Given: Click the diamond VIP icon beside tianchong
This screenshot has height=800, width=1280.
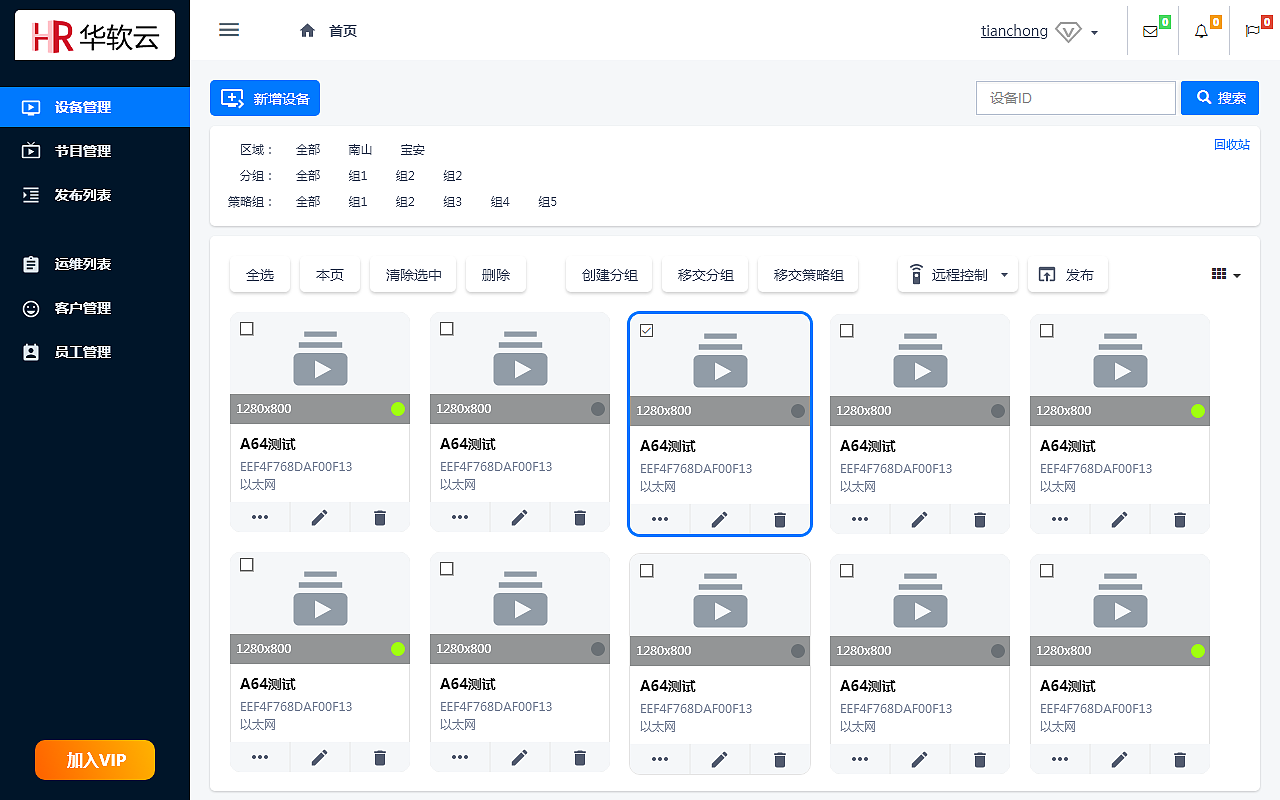Looking at the screenshot, I should (x=1068, y=32).
